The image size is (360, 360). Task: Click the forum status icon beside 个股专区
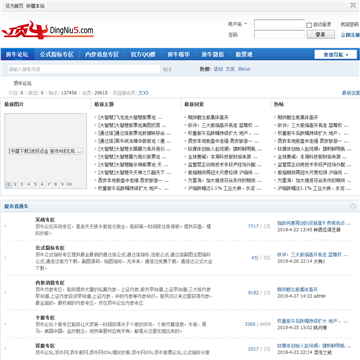5,324
